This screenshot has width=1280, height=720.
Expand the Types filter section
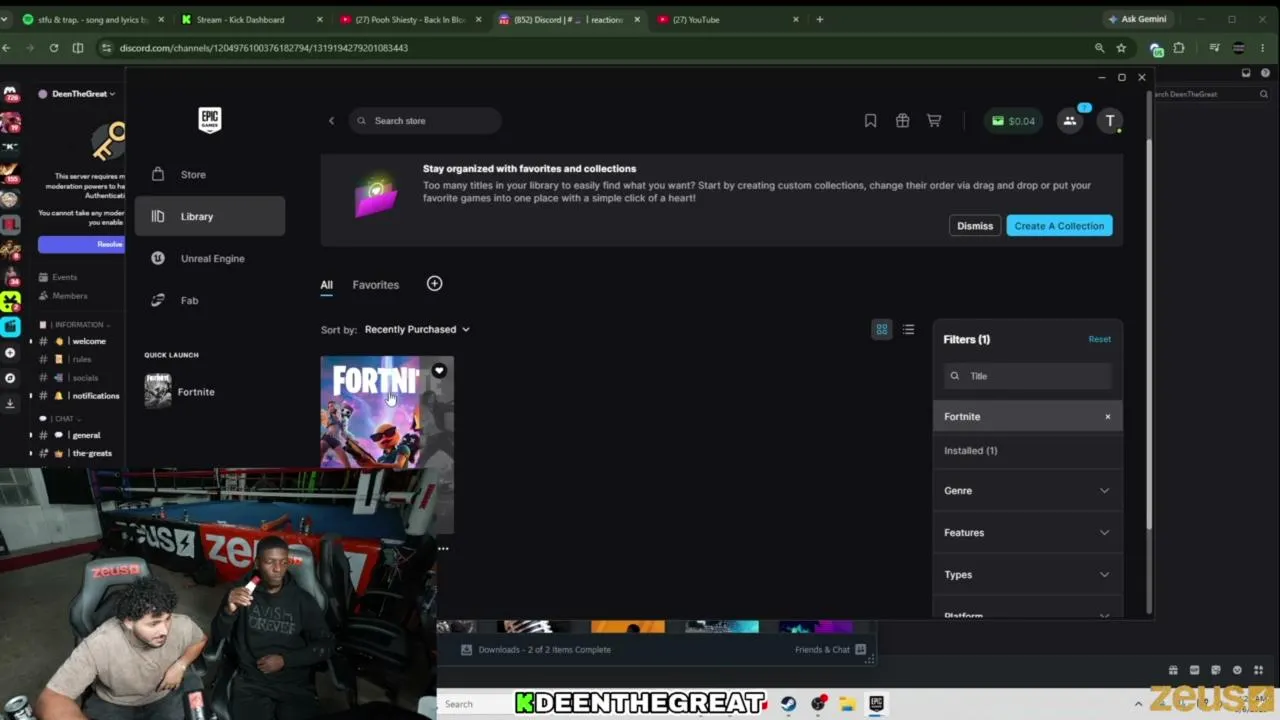click(x=1028, y=575)
